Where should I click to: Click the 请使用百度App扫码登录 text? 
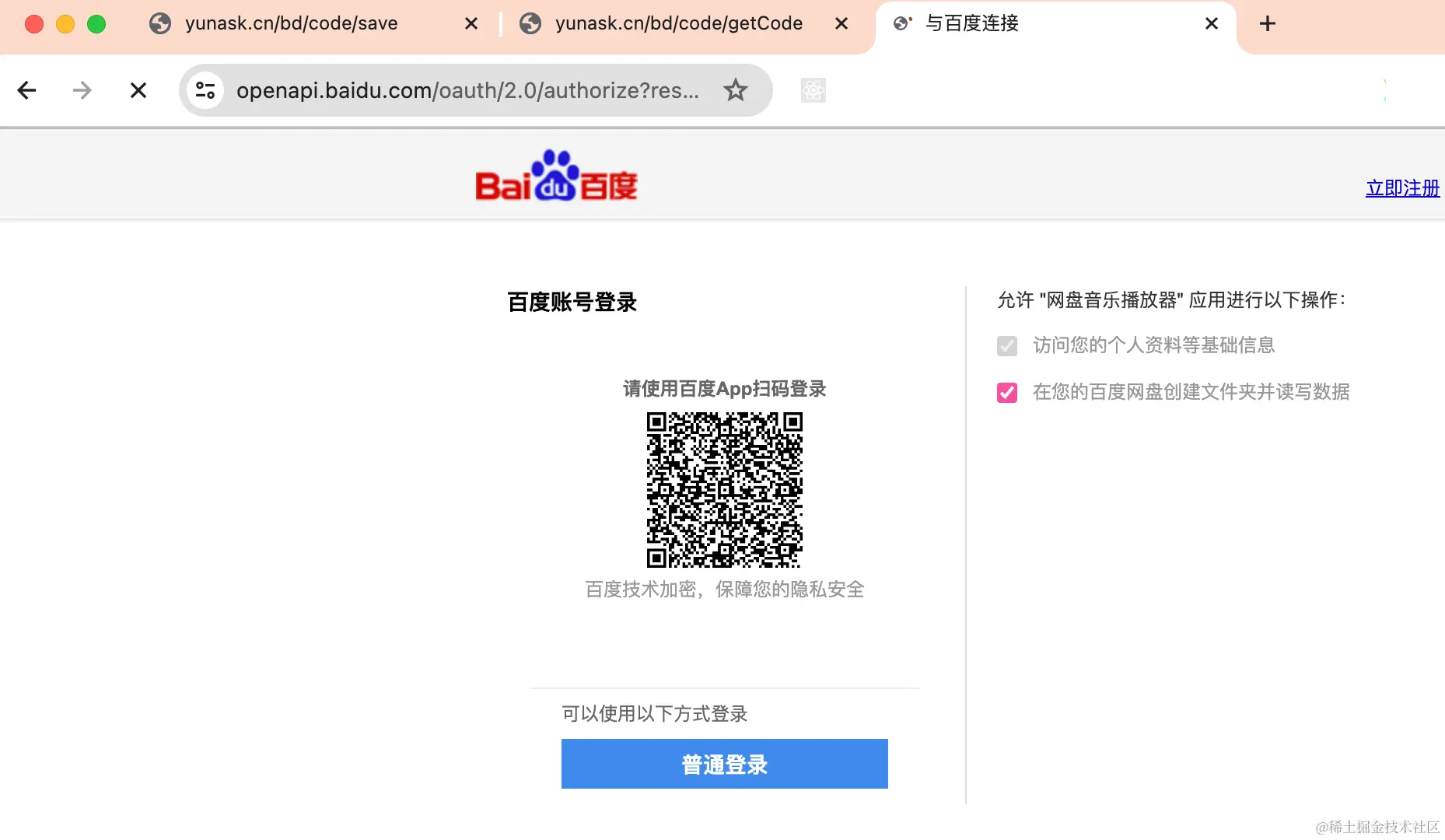point(724,388)
